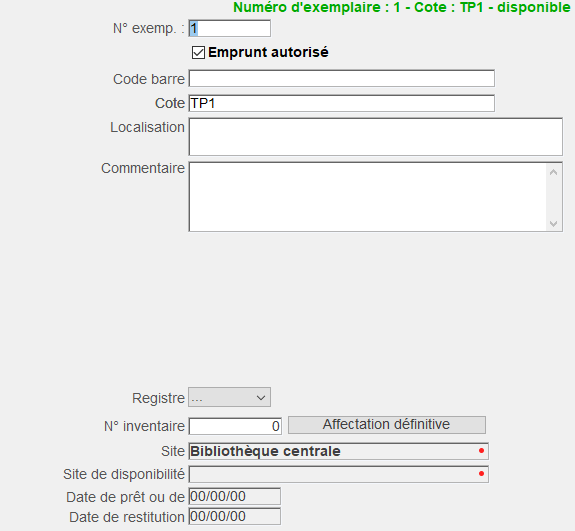
Task: Click the Commentaire scrollbar down arrow
Action: [x=554, y=223]
